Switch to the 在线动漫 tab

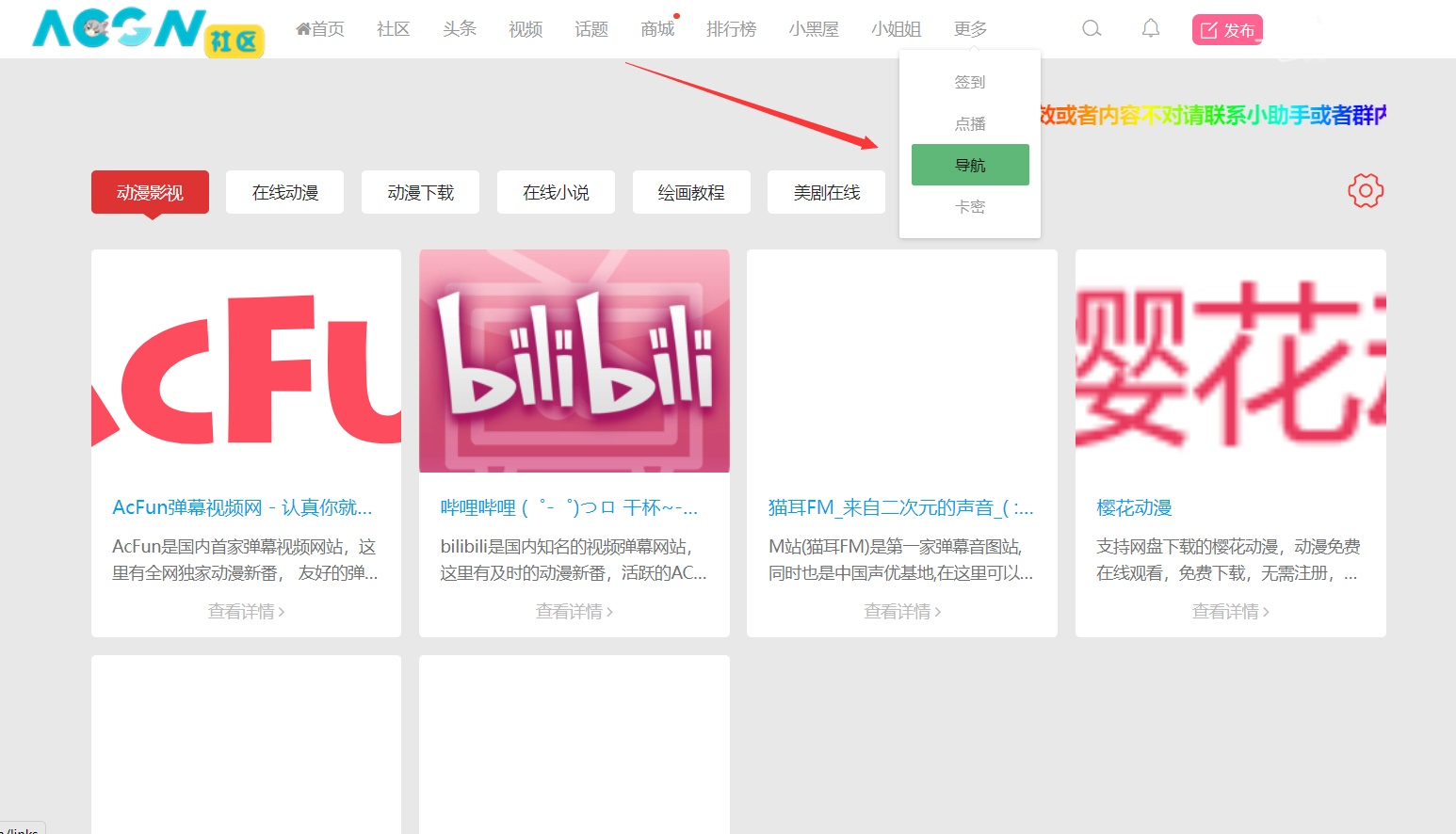(x=284, y=192)
